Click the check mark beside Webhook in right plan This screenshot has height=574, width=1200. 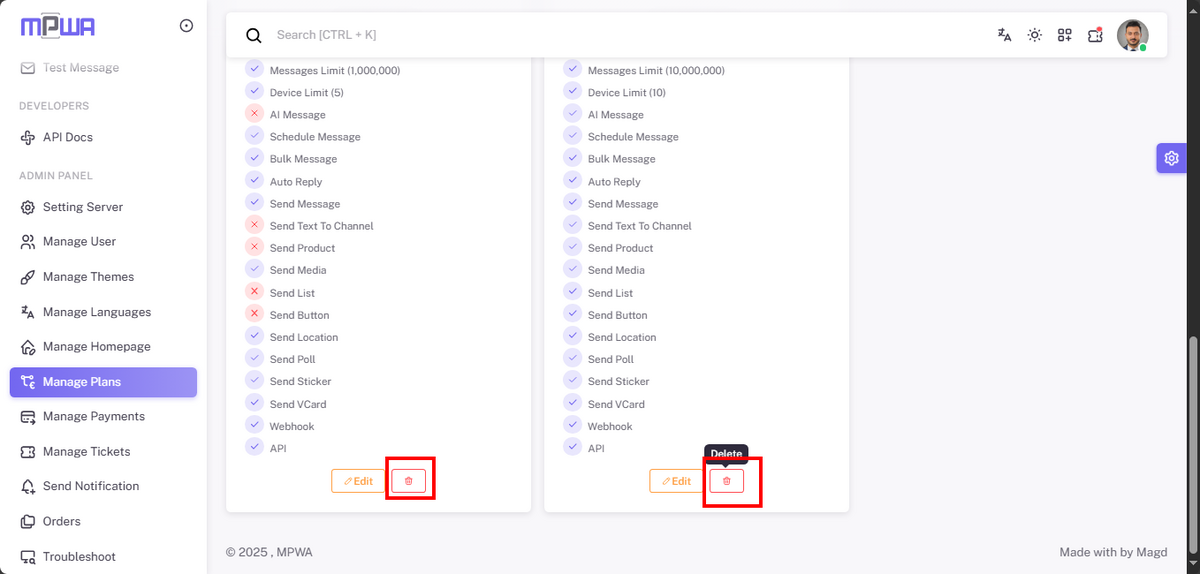572,425
